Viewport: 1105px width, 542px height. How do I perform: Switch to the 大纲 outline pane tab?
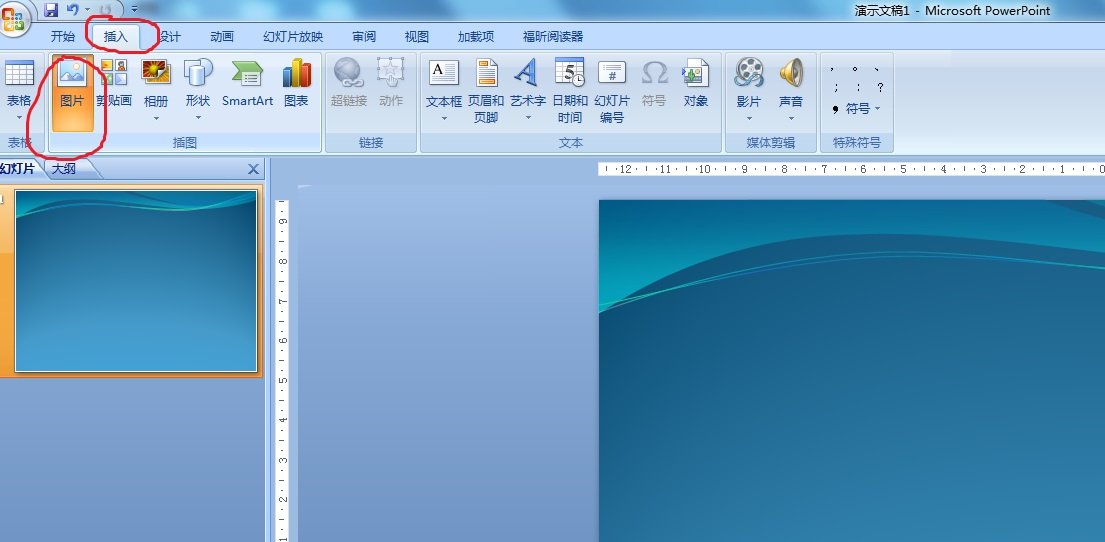(64, 169)
